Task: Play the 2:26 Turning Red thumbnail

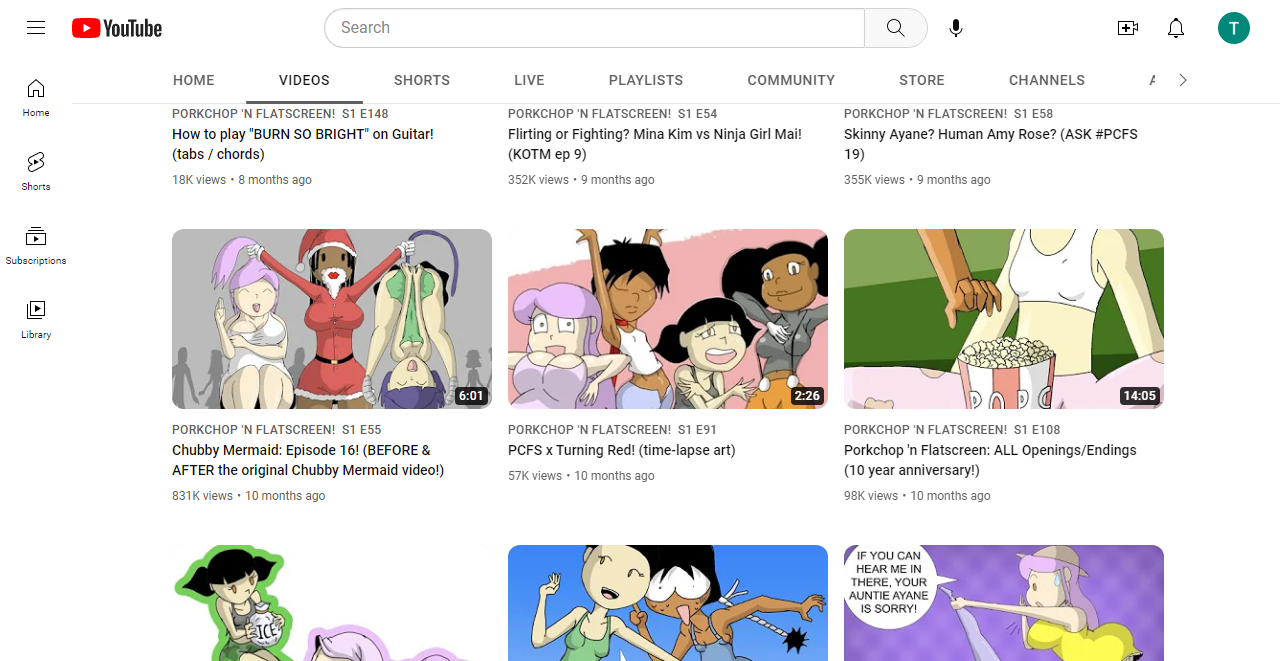Action: pyautogui.click(x=668, y=319)
